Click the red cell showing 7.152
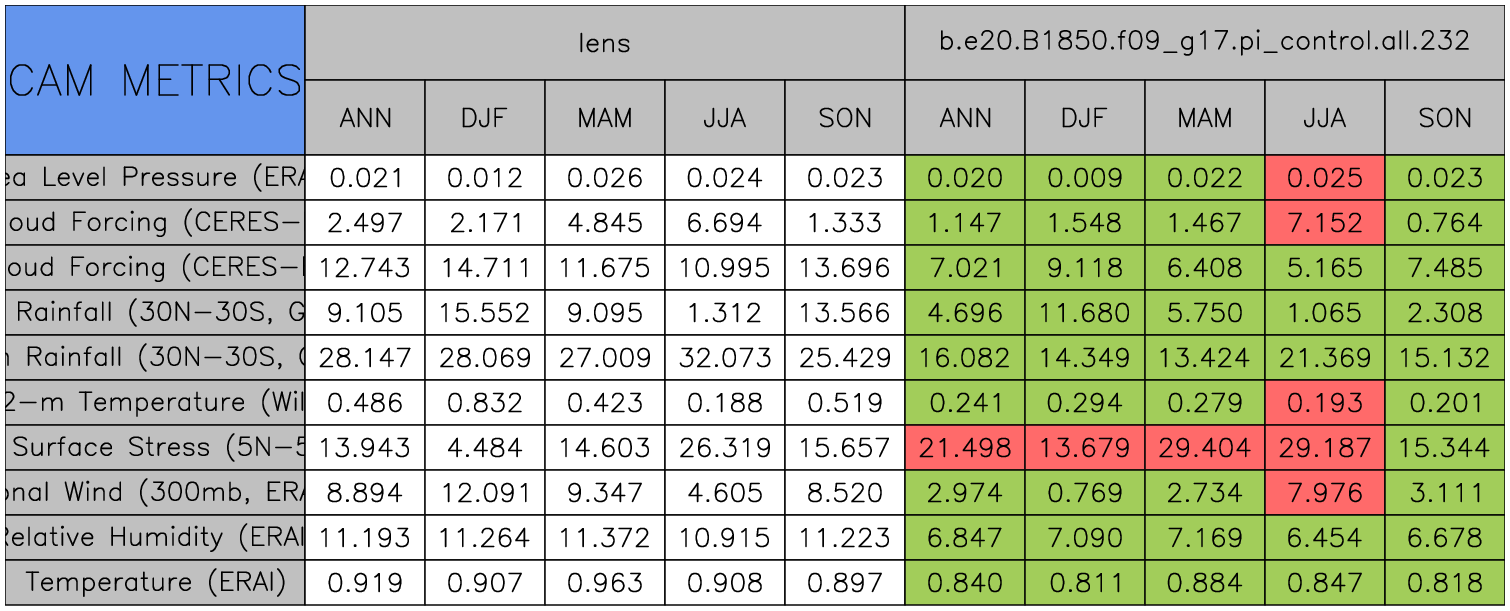Screen dimensions: 1510x611 (1324, 222)
